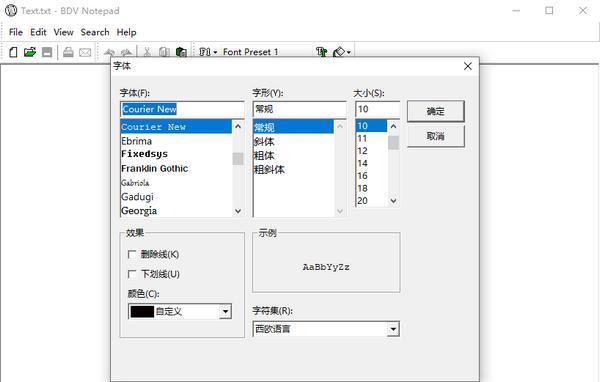The width and height of the screenshot is (600, 382).
Task: Toggle the 下划线(U) underline checkbox
Action: tap(132, 274)
